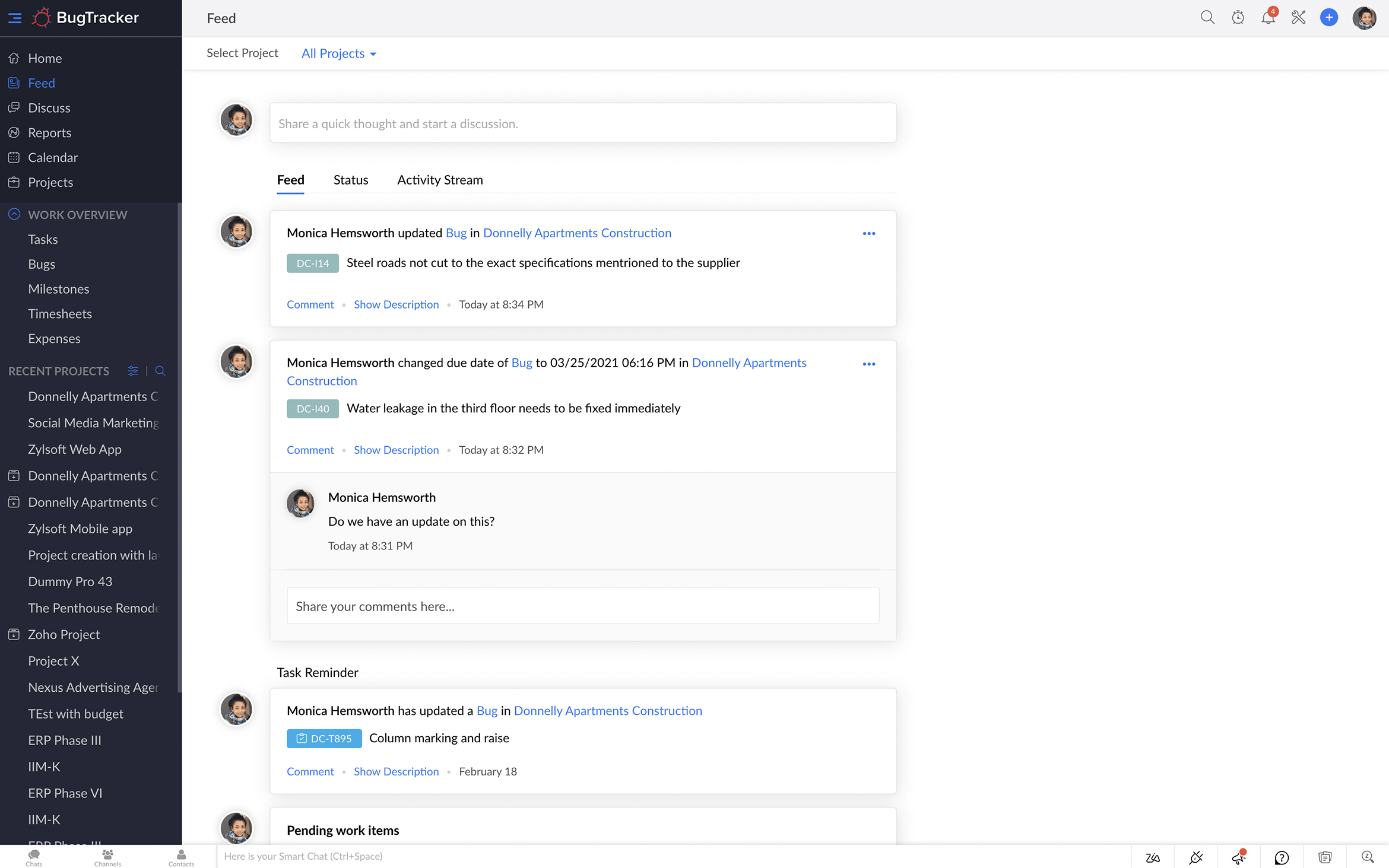
Task: Open more options on DC-I40 post
Action: point(868,364)
